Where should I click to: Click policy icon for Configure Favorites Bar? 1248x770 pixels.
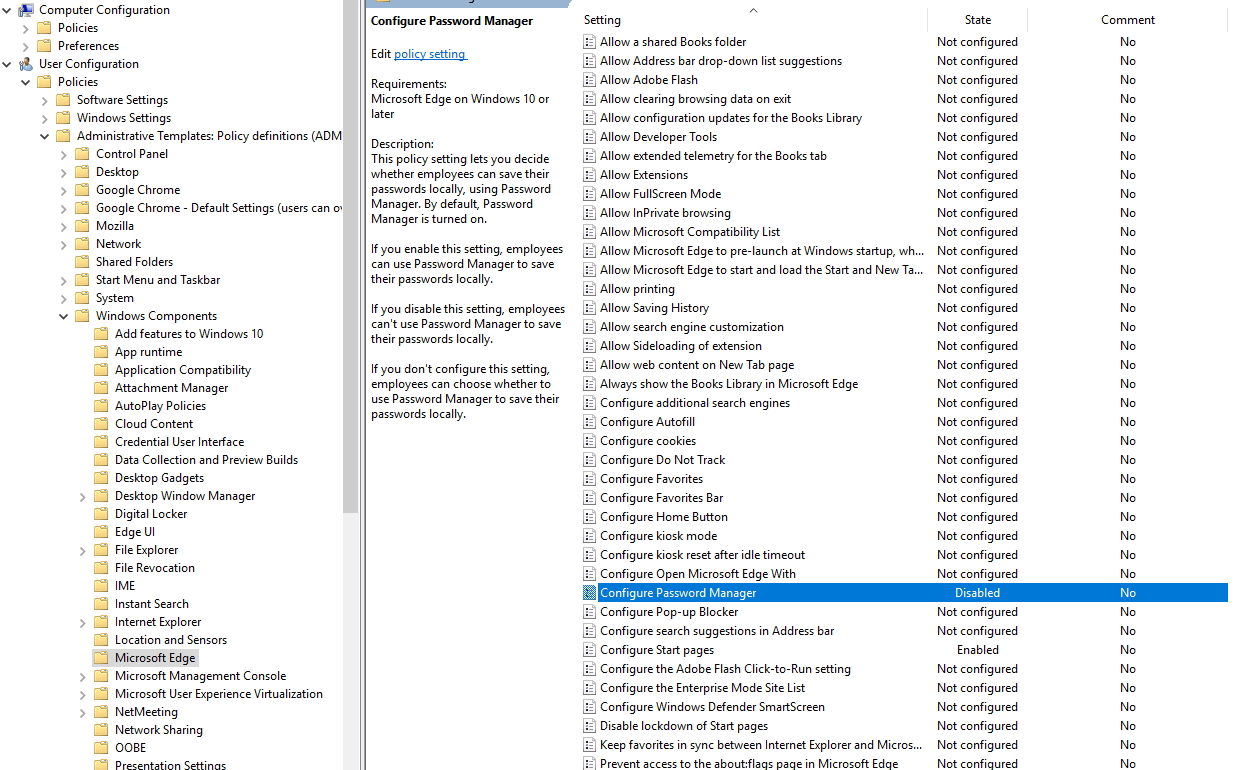(589, 498)
